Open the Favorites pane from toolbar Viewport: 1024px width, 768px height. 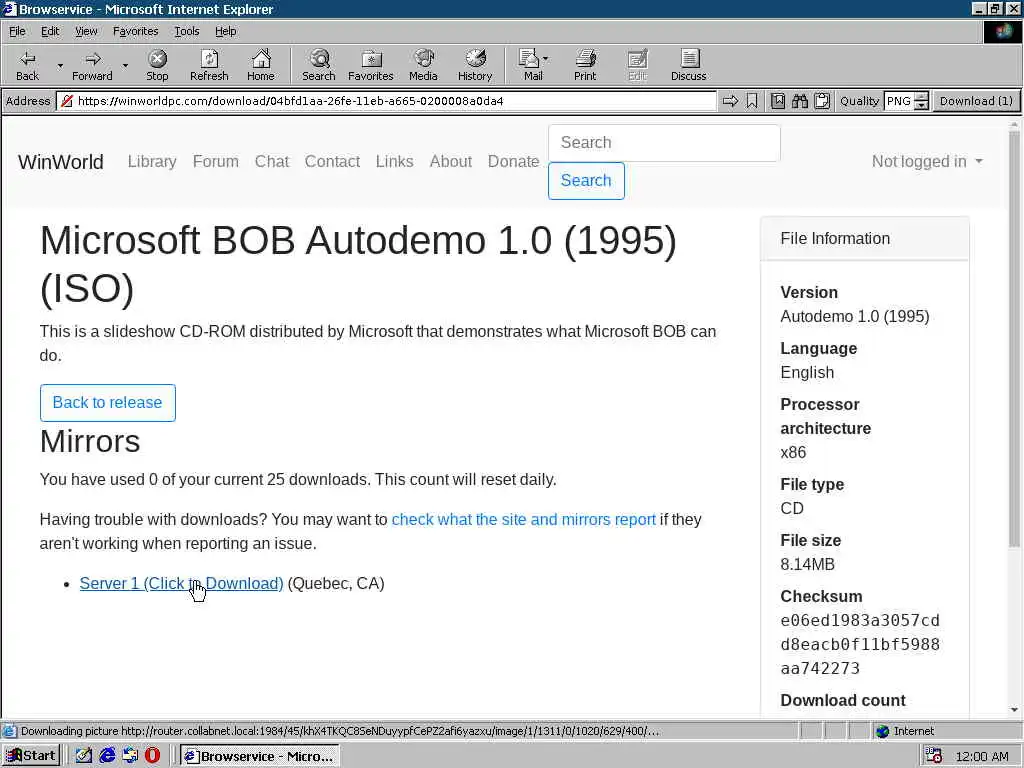pos(371,65)
